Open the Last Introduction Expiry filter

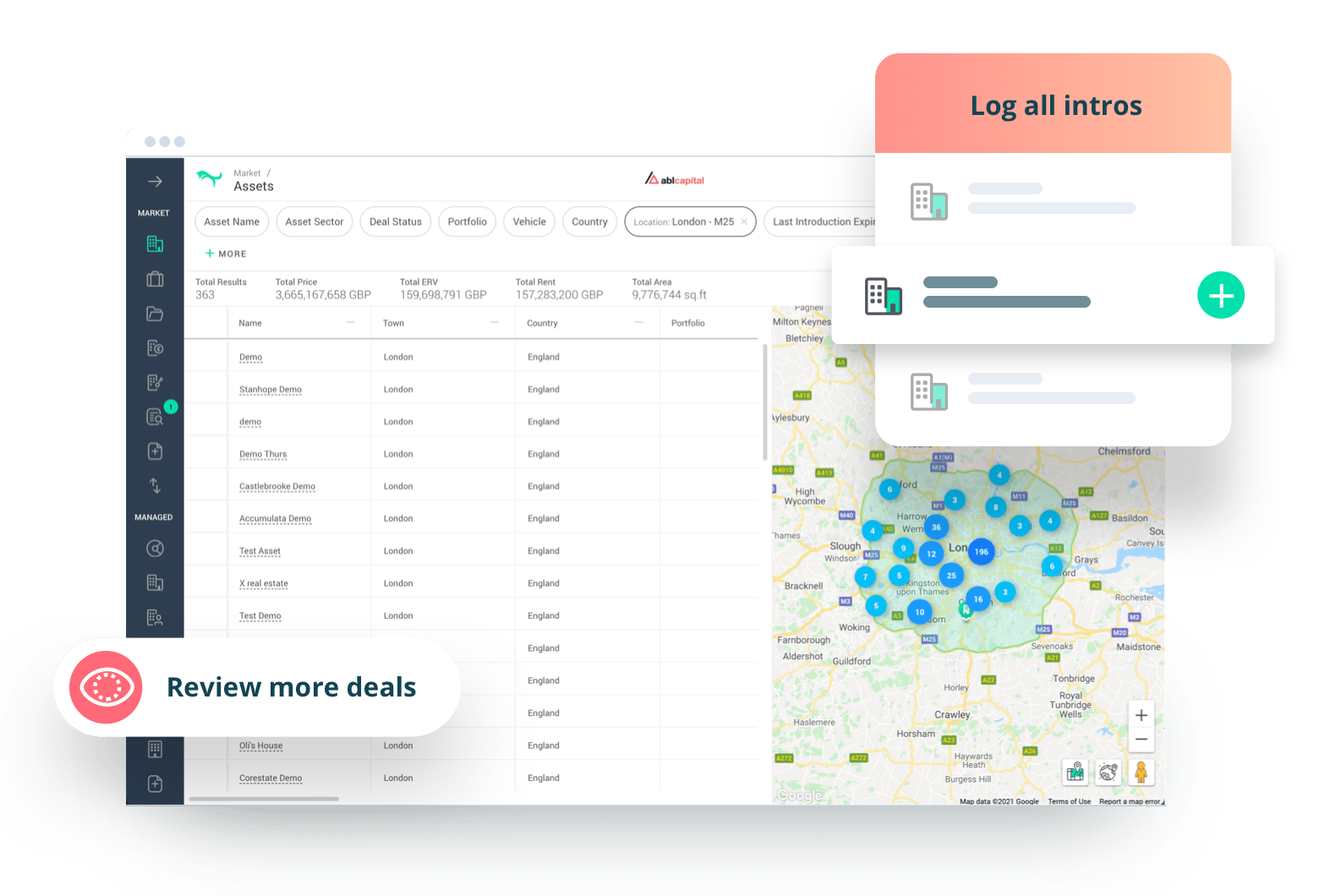click(820, 222)
